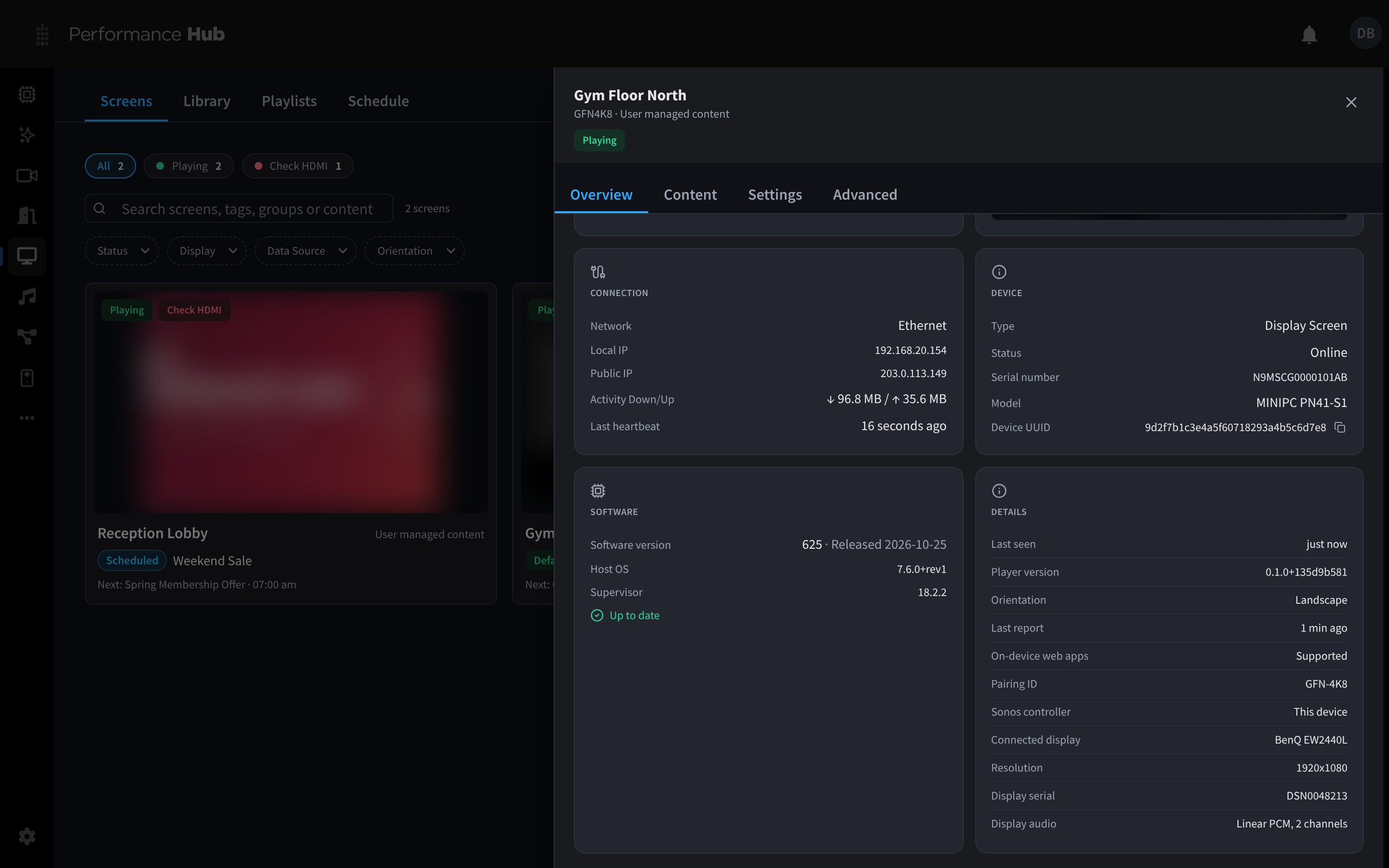Select the monitor screens icon in sidebar
Image resolution: width=1389 pixels, height=868 pixels.
click(x=27, y=256)
